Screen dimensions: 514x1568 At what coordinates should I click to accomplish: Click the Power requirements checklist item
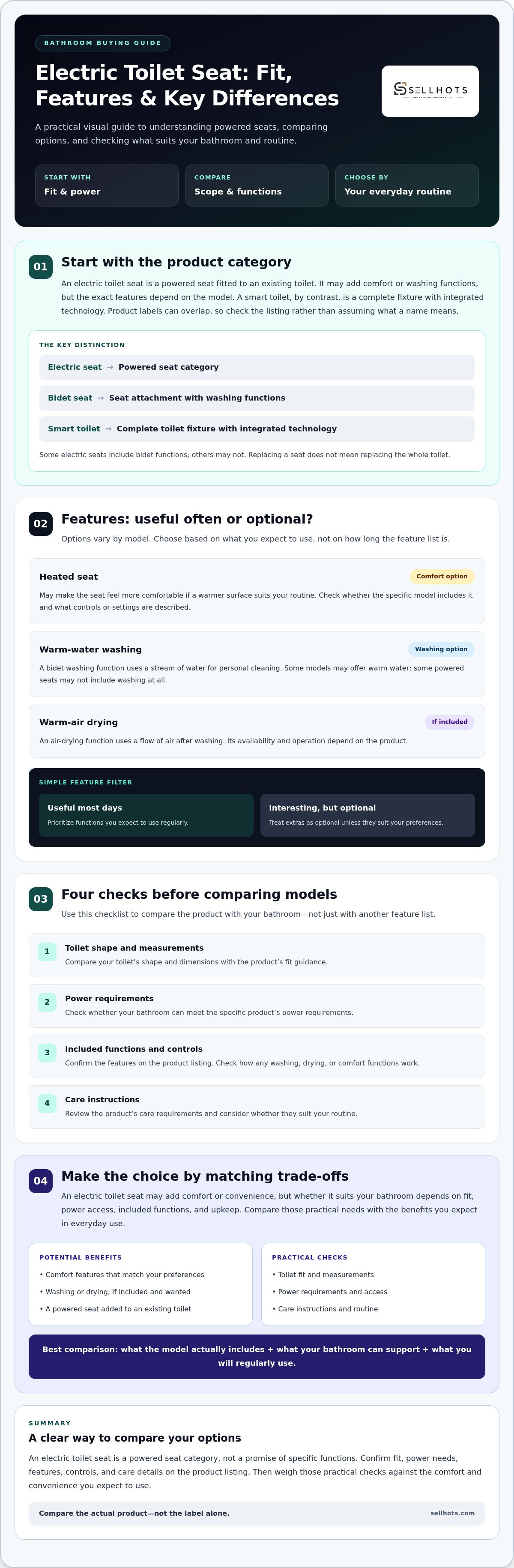[x=257, y=1005]
